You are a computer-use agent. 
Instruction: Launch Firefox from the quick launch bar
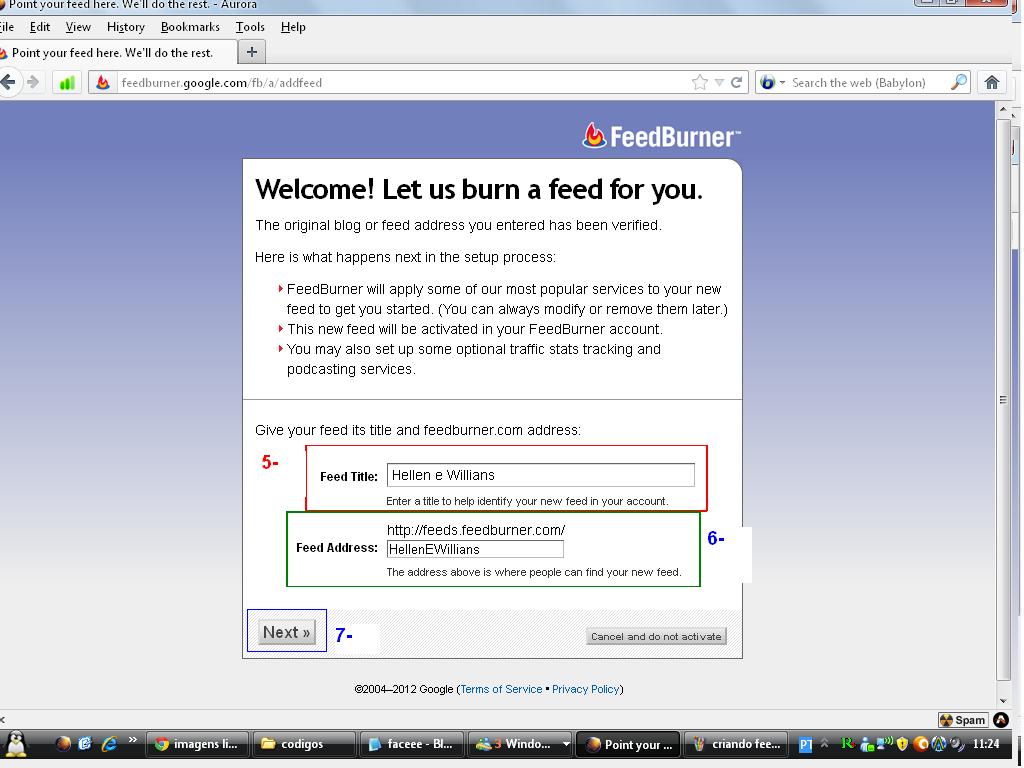[x=63, y=744]
